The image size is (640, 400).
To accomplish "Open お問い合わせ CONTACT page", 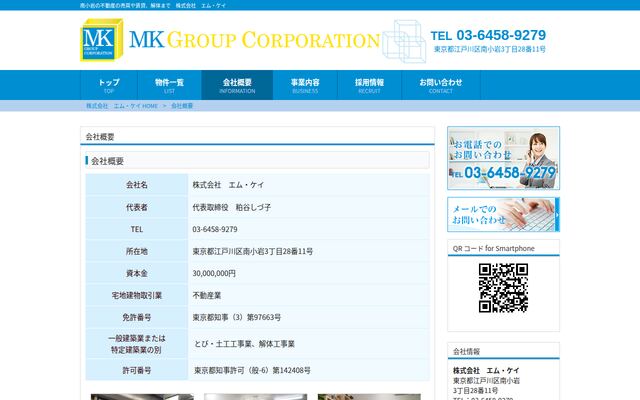I will click(x=441, y=85).
